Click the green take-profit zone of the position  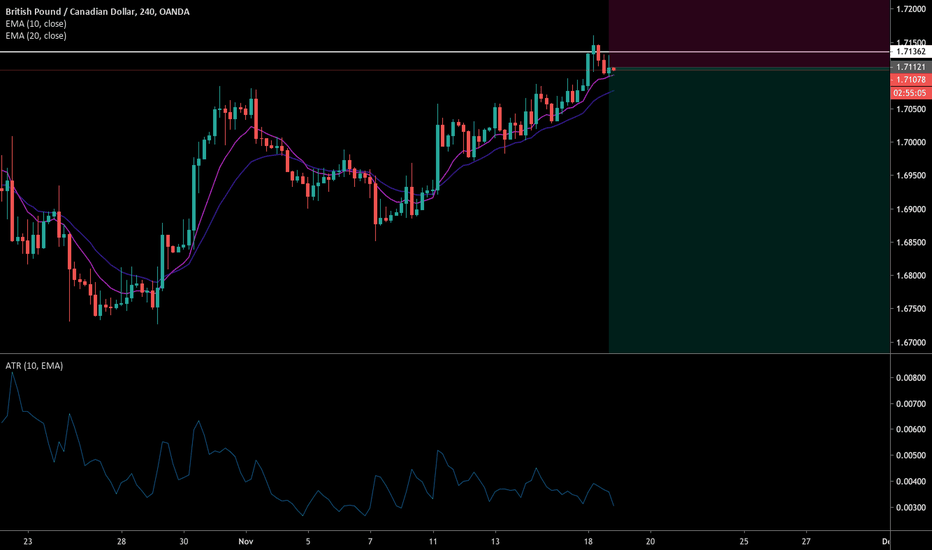pyautogui.click(x=748, y=210)
